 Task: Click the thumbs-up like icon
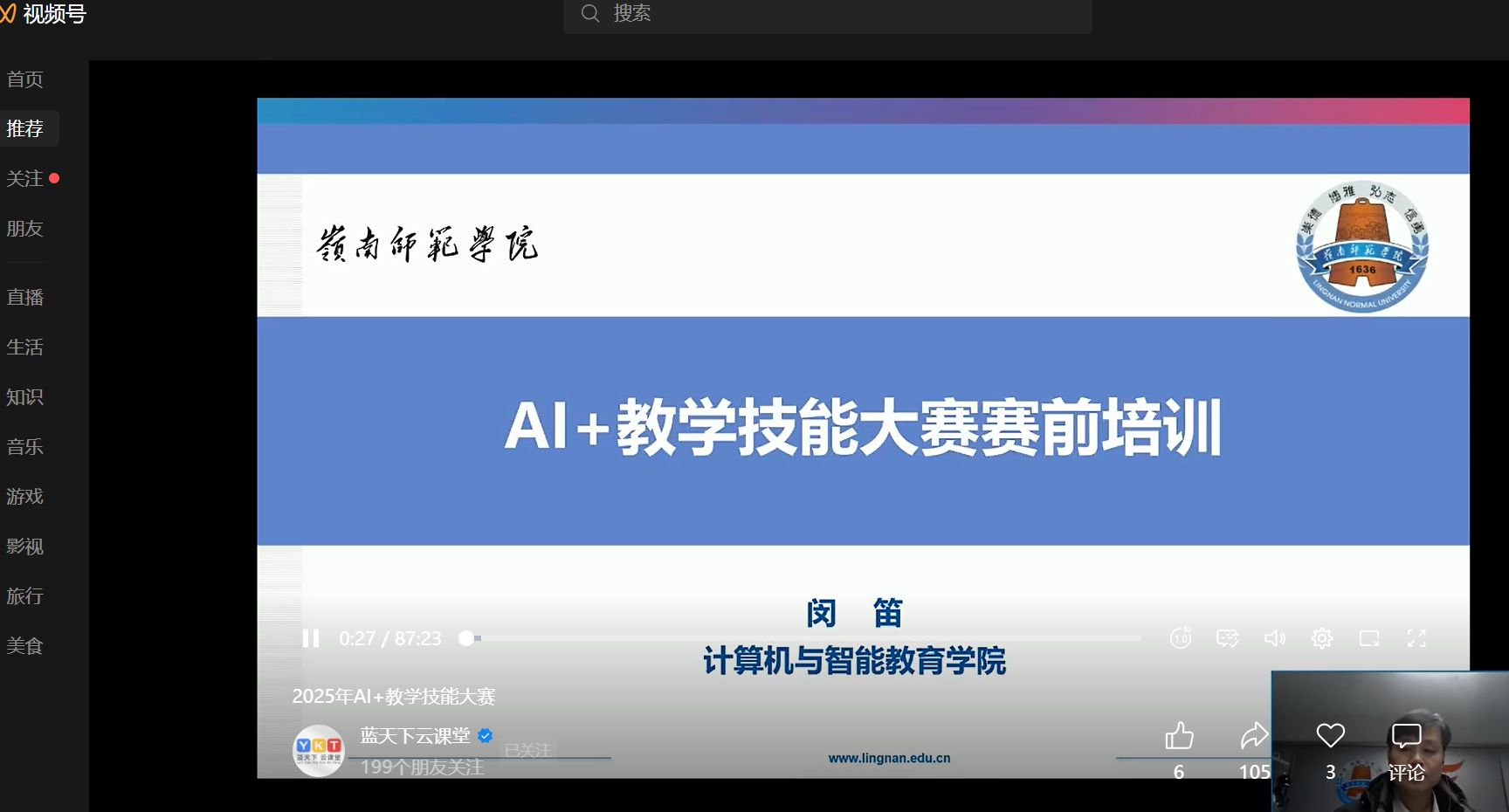click(x=1179, y=736)
